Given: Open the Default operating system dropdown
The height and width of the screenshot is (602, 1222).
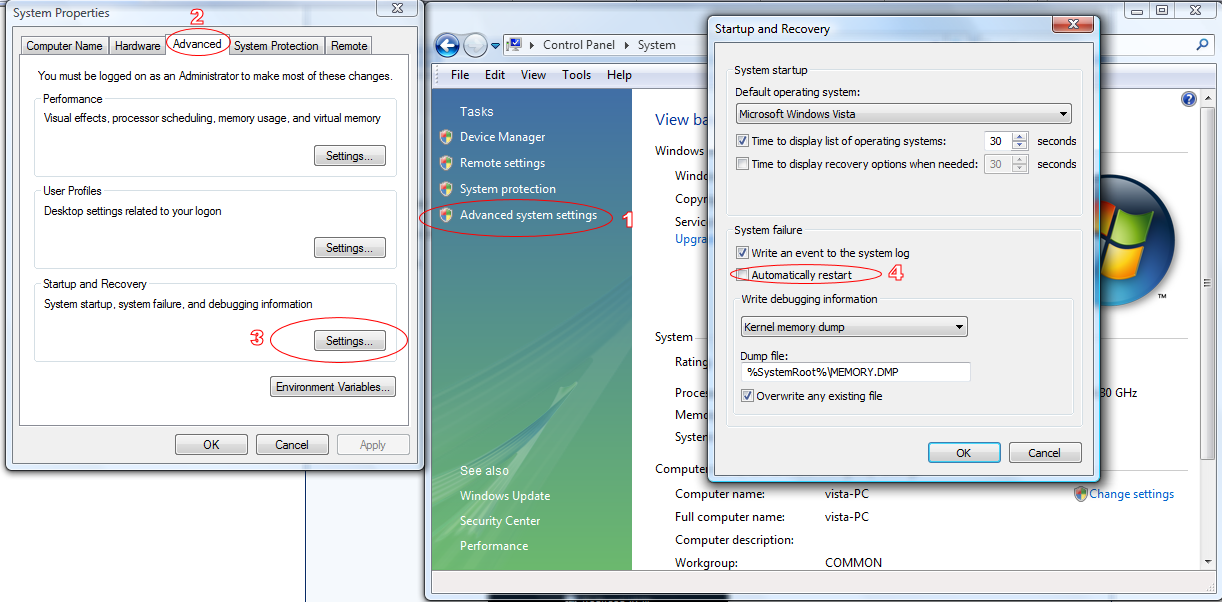Looking at the screenshot, I should 903,114.
